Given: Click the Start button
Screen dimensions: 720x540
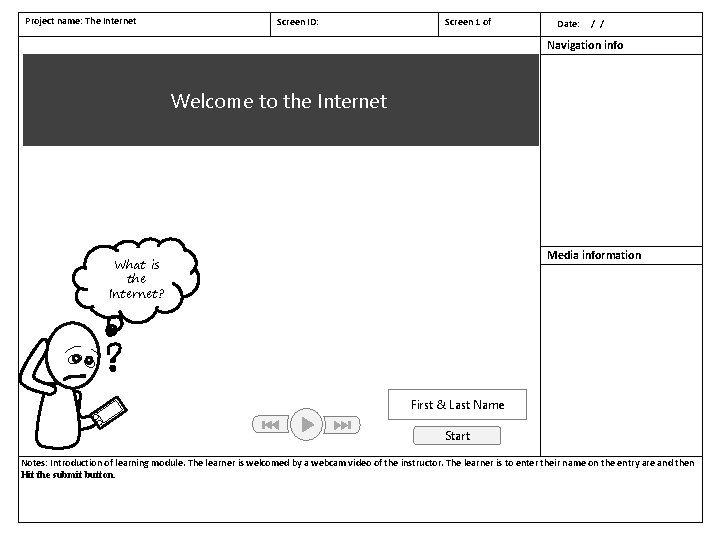Looking at the screenshot, I should click(457, 435).
